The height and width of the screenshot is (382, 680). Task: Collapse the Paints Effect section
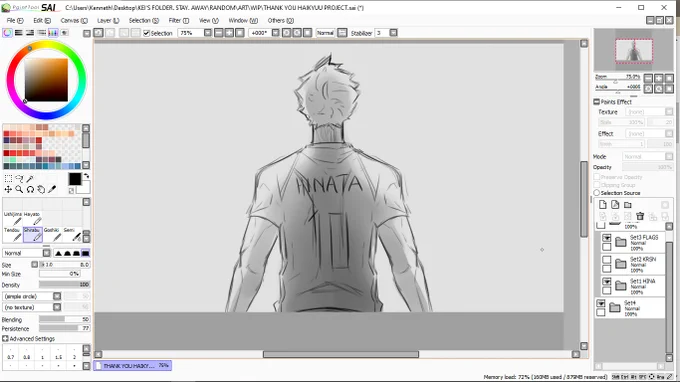(596, 102)
